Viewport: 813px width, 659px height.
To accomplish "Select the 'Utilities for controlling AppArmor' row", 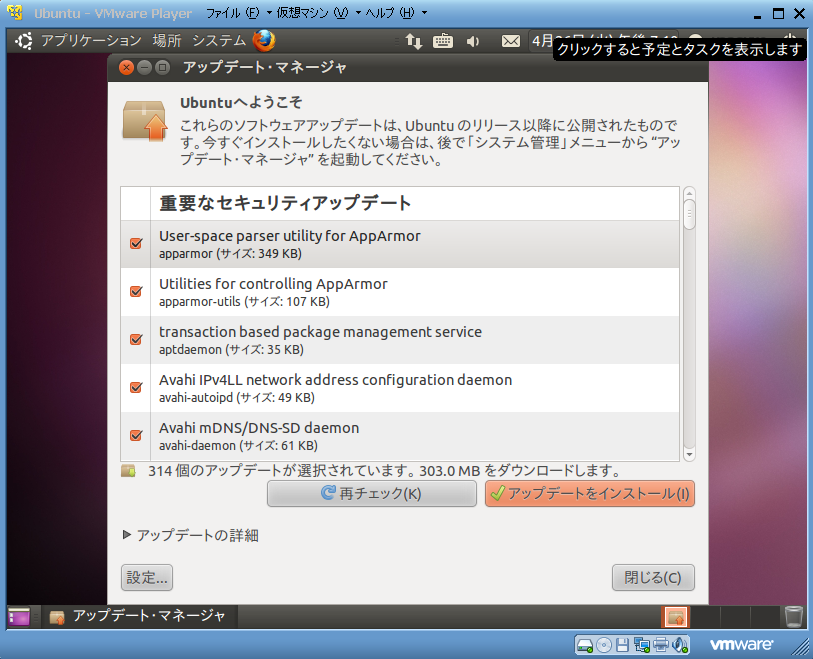I will [400, 292].
